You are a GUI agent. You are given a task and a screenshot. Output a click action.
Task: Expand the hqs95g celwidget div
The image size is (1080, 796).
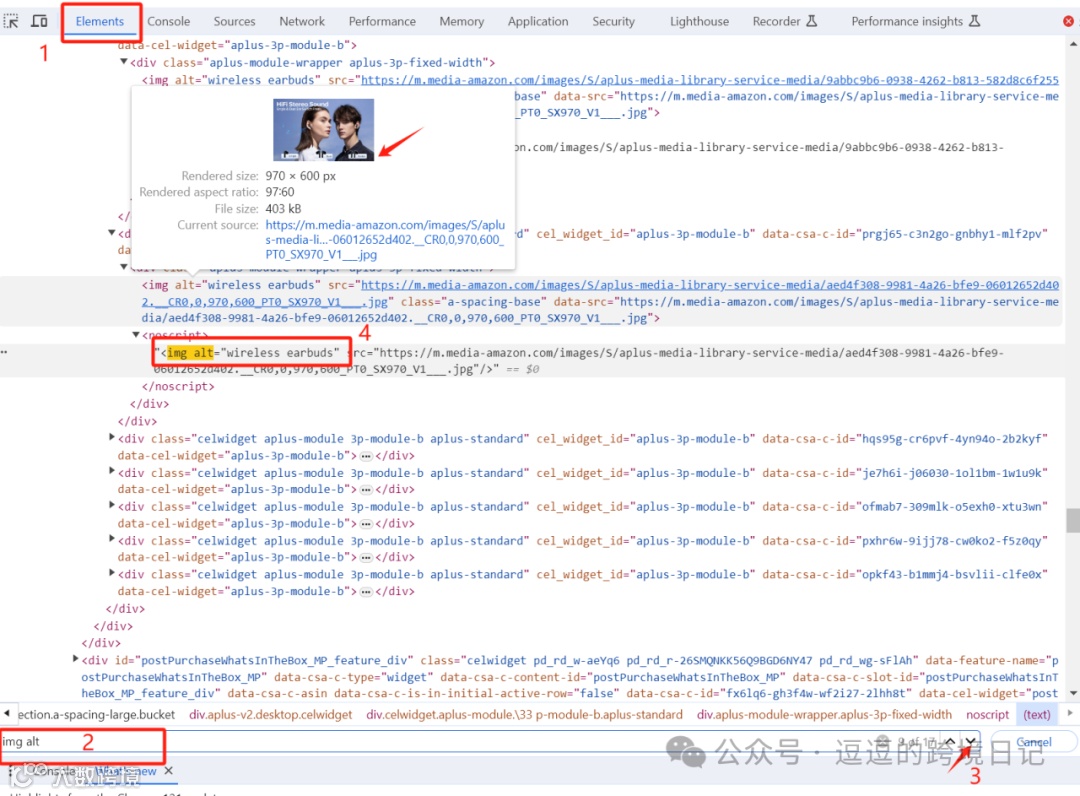(112, 437)
